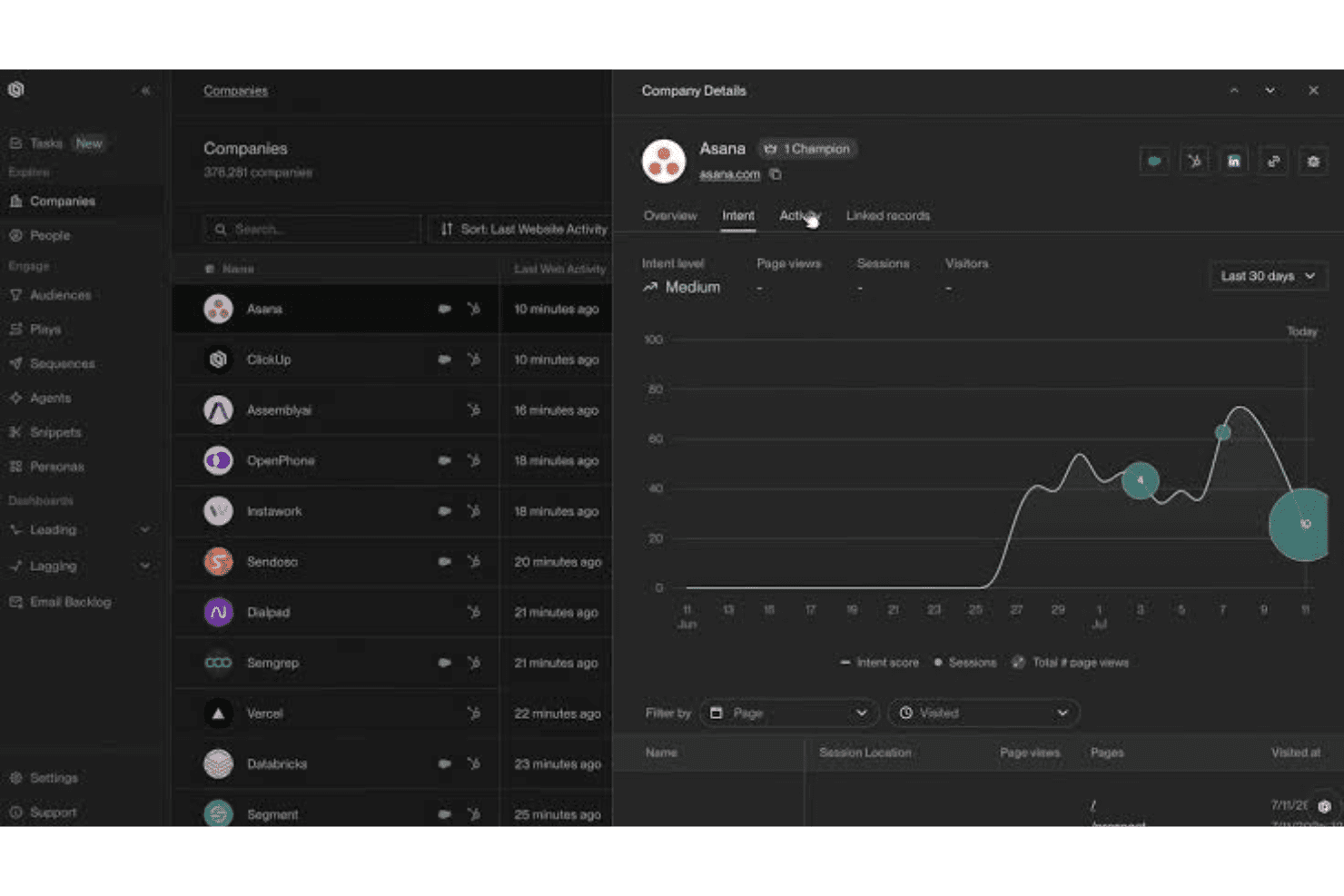Click the Salesforce cloud icon in Asana row
Viewport: 1344px width, 896px height.
point(444,310)
